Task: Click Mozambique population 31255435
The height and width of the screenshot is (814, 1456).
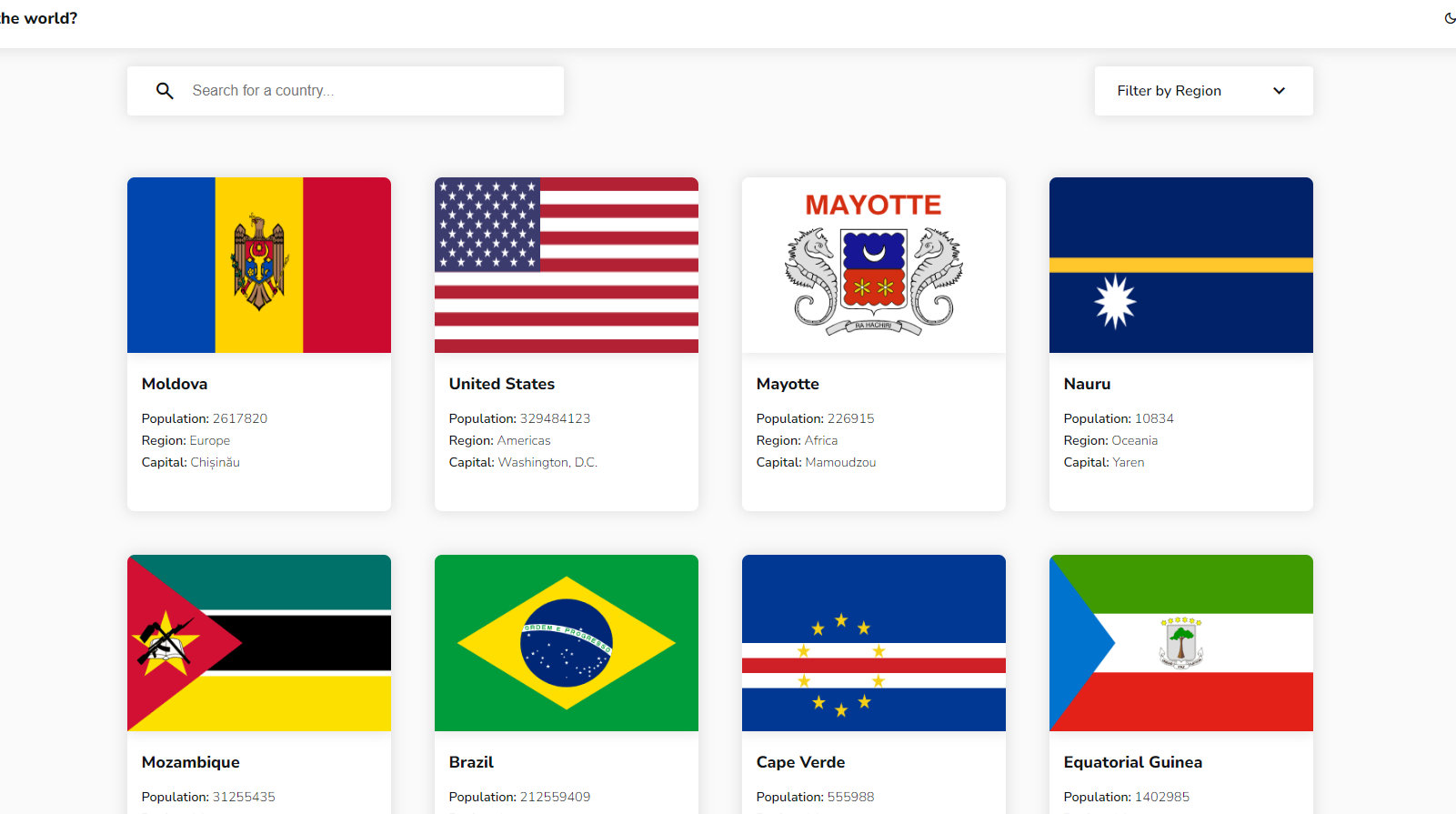Action: click(244, 797)
